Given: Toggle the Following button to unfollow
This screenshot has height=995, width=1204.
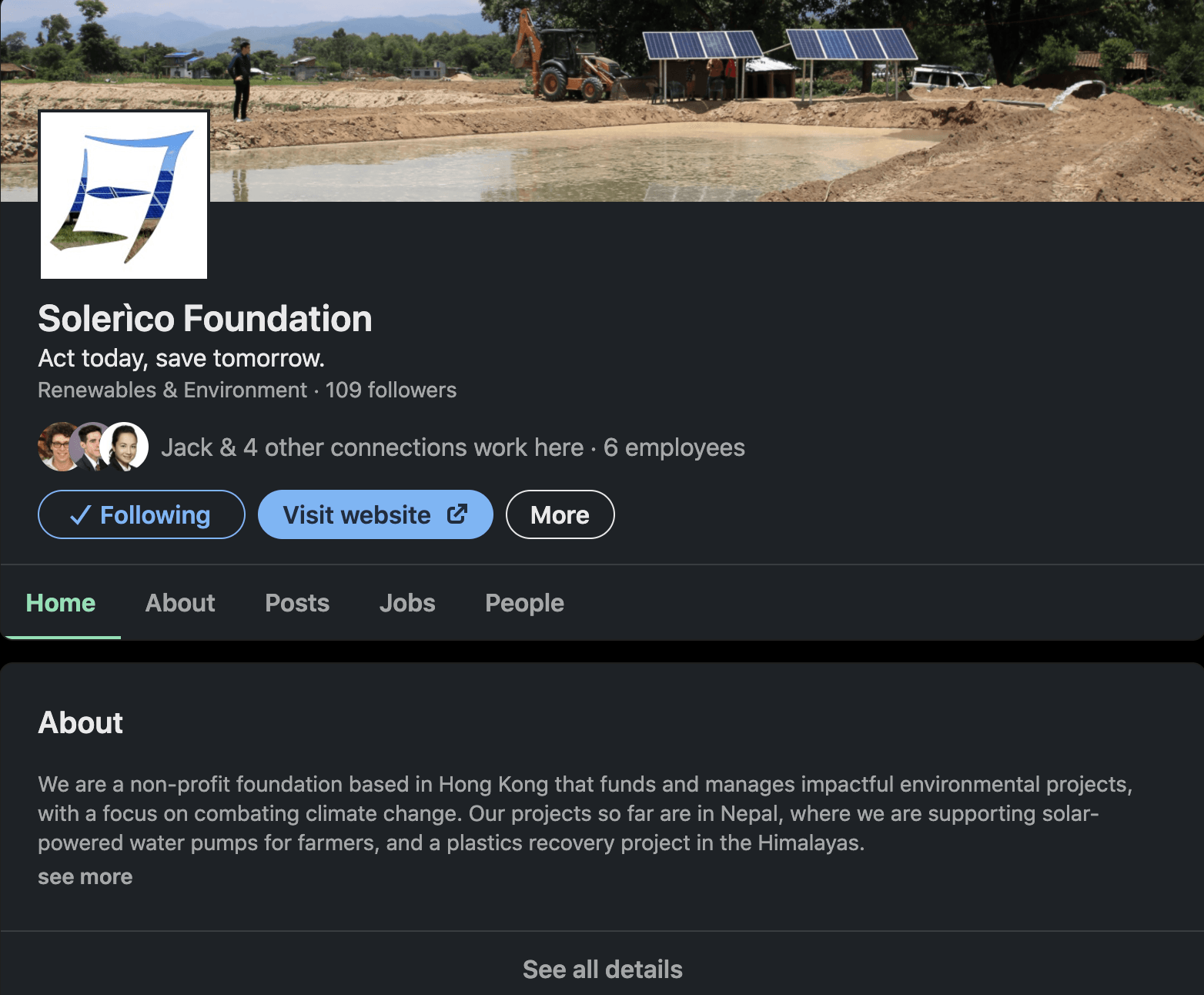Looking at the screenshot, I should [x=142, y=514].
